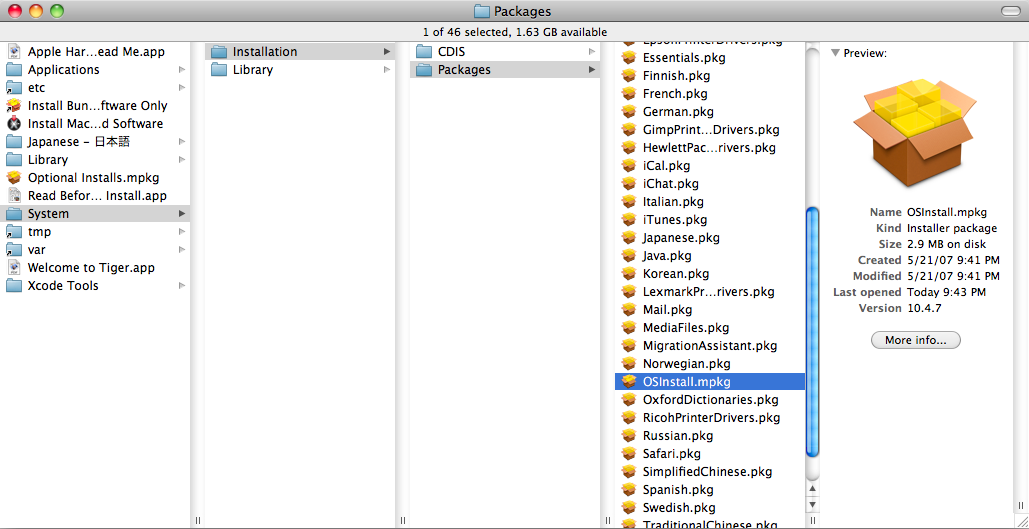Click the OSInstall.mpkg package icon in list
Viewport: 1029px width, 529px height.
click(629, 381)
